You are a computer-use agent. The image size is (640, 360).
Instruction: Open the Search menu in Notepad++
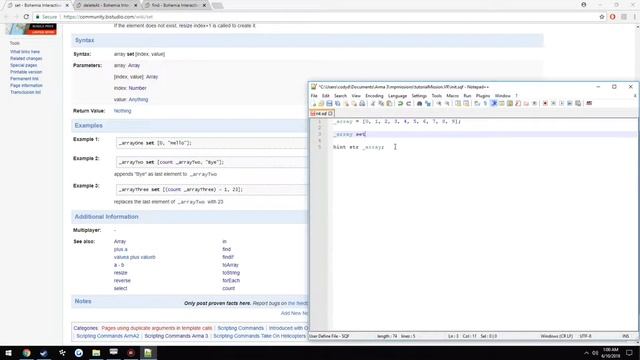pyautogui.click(x=340, y=96)
